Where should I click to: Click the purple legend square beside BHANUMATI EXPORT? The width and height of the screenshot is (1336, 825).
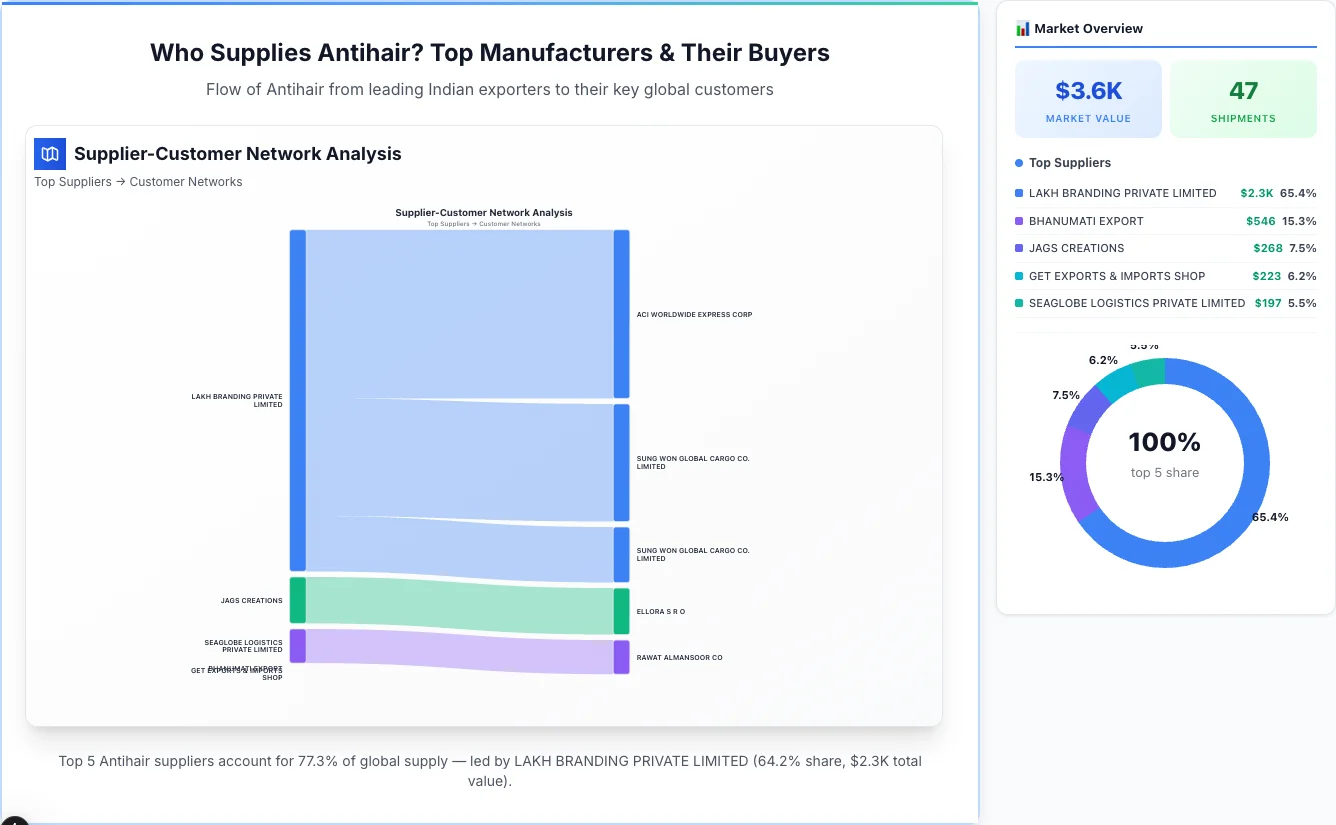(1019, 221)
